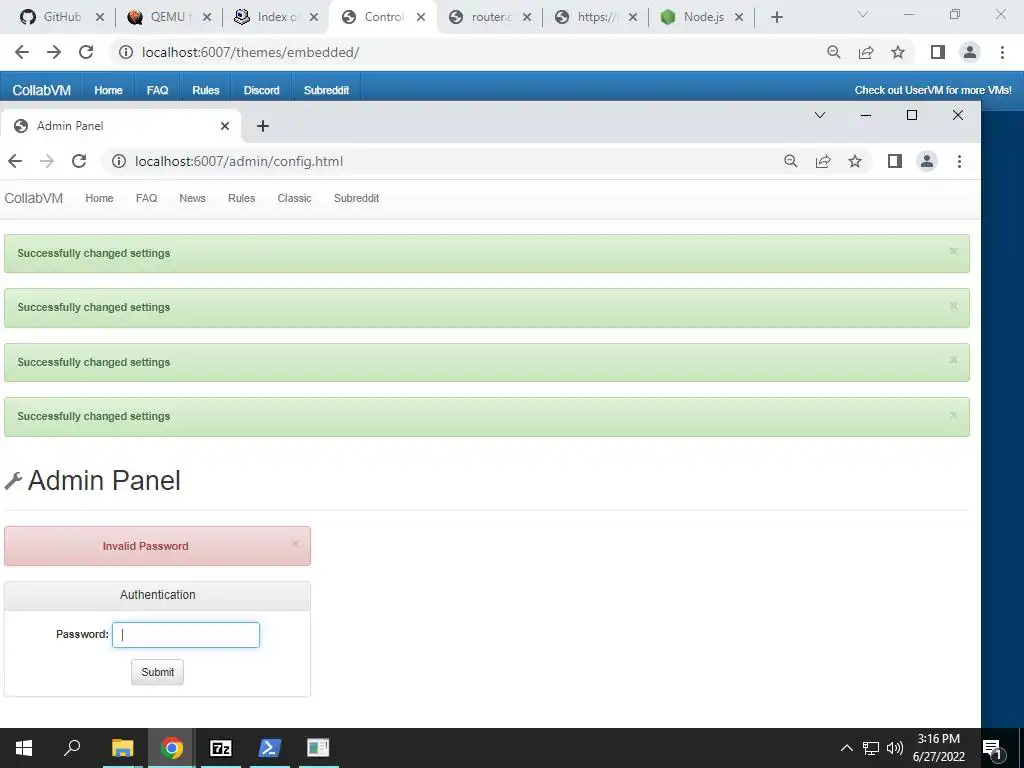Focus the Password input field
1024x768 pixels.
[186, 635]
